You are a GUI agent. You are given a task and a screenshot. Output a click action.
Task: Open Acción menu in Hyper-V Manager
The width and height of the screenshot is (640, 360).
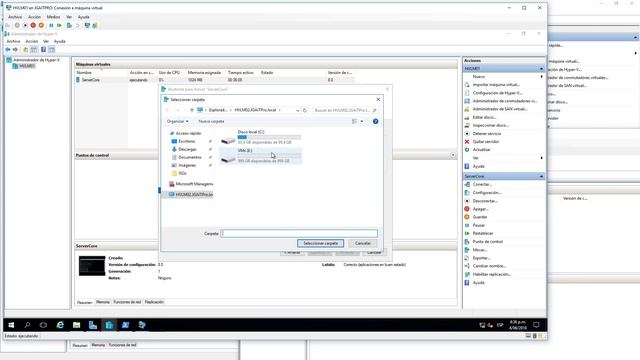pos(31,41)
